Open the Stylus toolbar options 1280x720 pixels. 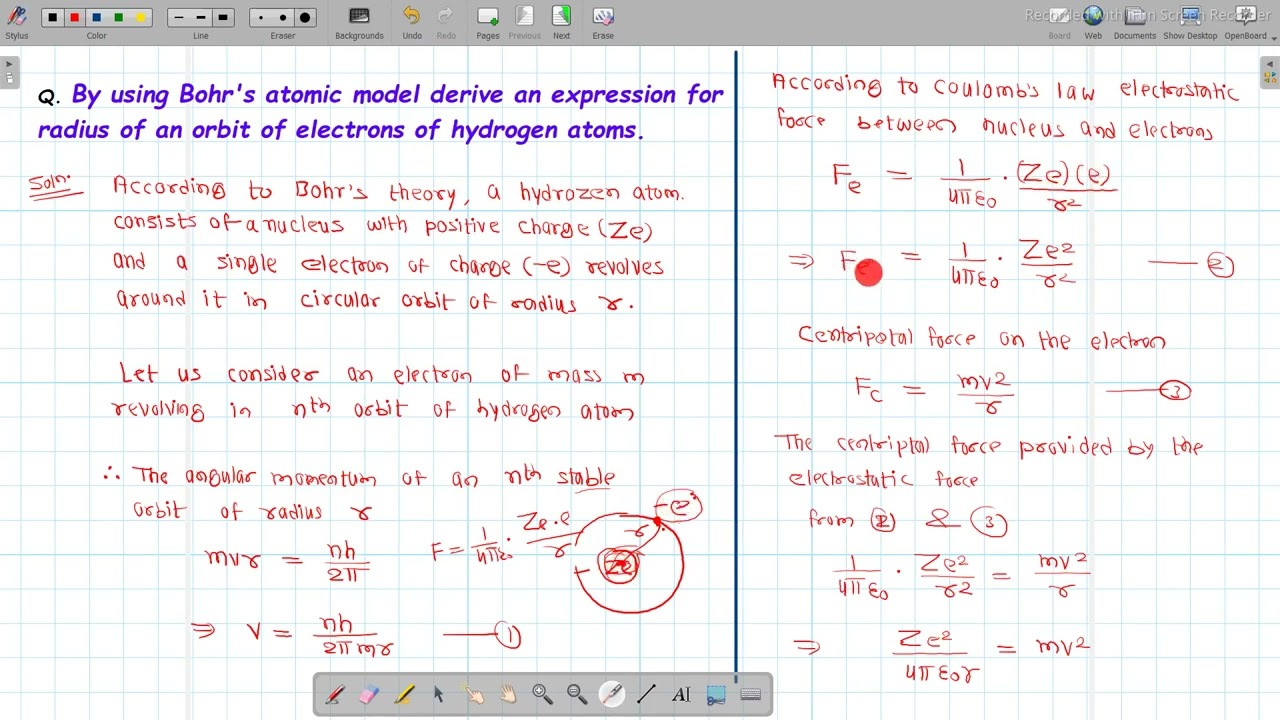(16, 20)
